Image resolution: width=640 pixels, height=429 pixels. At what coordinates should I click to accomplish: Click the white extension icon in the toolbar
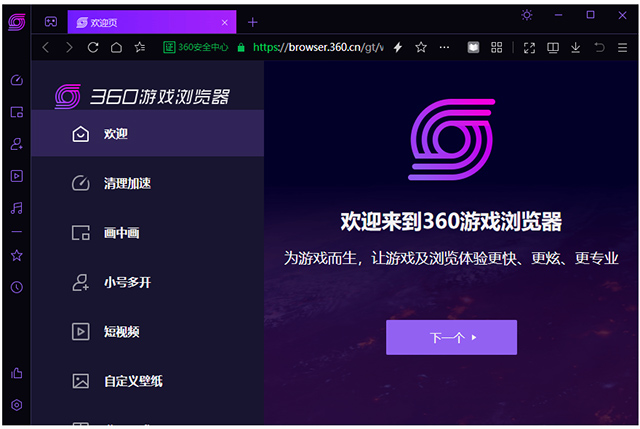coord(473,47)
